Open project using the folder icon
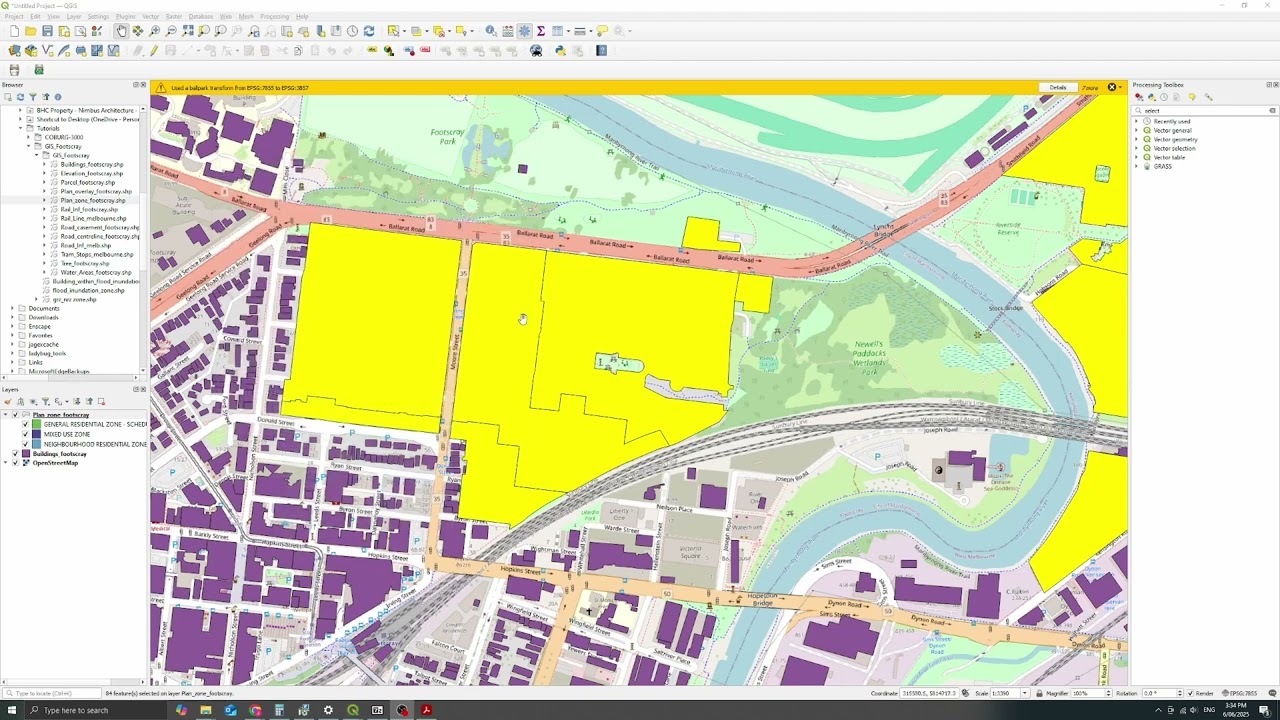The image size is (1280, 720). click(31, 31)
